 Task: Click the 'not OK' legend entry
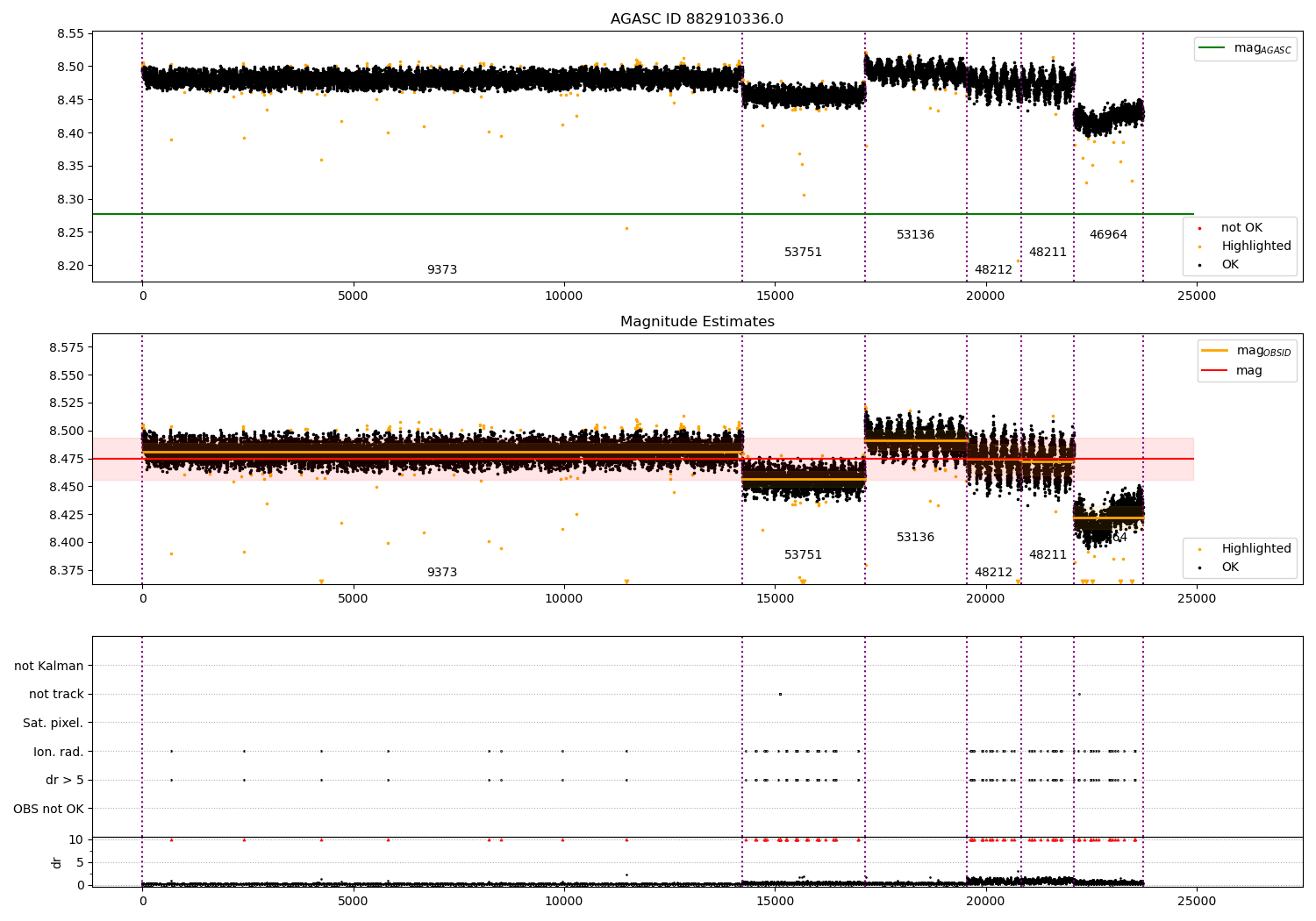click(1233, 228)
